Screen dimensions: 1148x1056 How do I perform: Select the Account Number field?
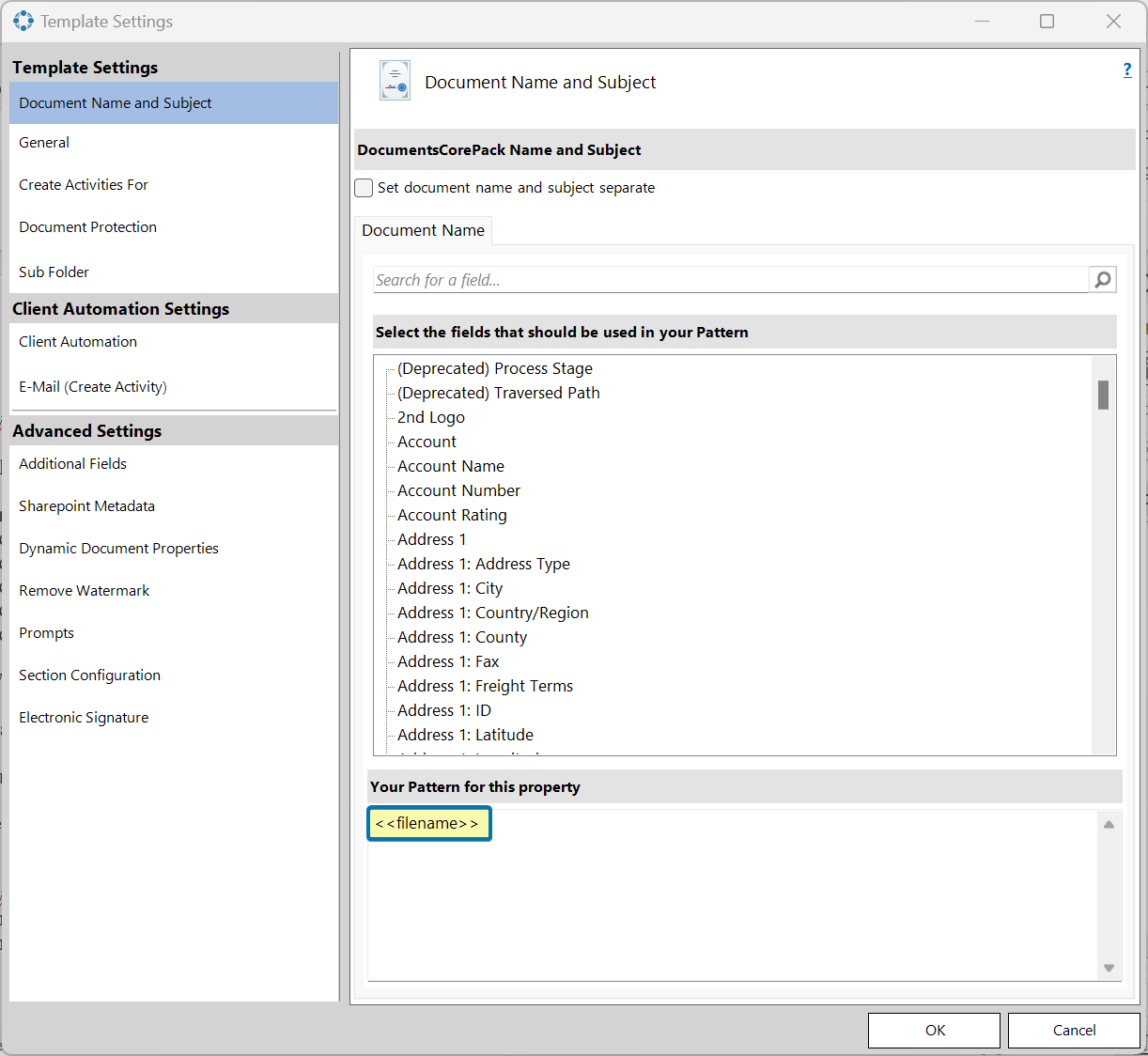click(x=458, y=490)
